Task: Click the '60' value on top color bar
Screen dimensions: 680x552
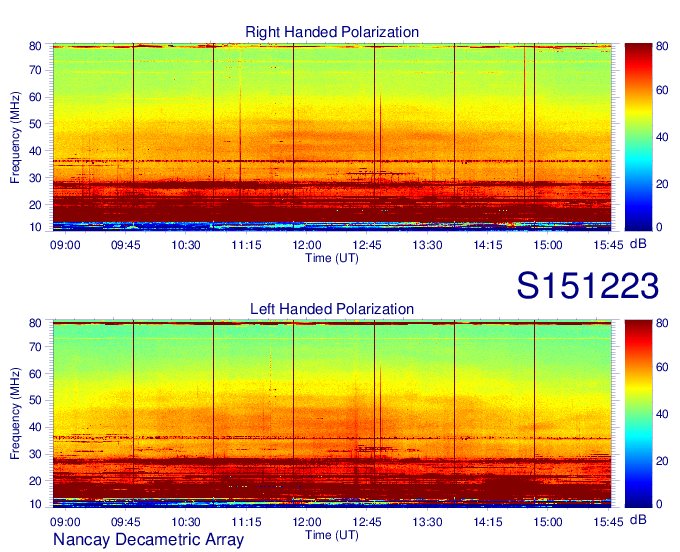Action: [x=662, y=91]
